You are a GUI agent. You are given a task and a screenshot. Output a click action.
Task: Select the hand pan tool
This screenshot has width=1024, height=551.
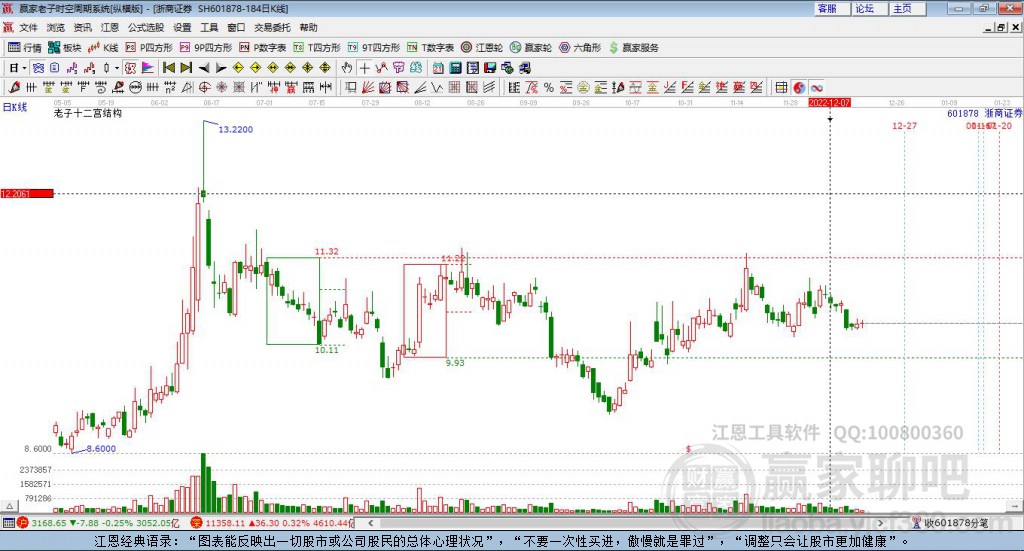click(347, 68)
